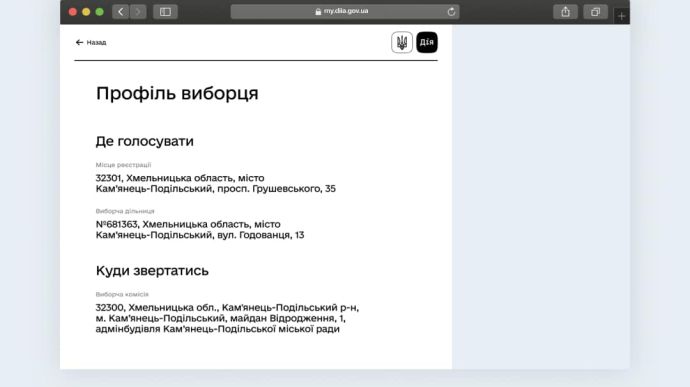Toggle the Safari sidebar button
Image resolution: width=690 pixels, height=387 pixels.
coord(165,12)
